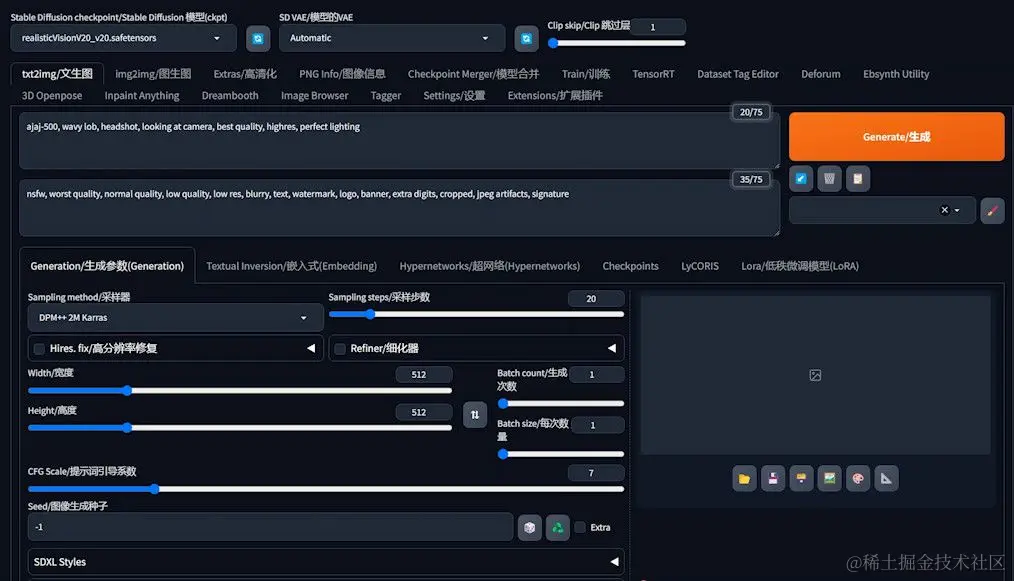Open Ebsynth Utility tab
1014x581 pixels.
pyautogui.click(x=896, y=74)
